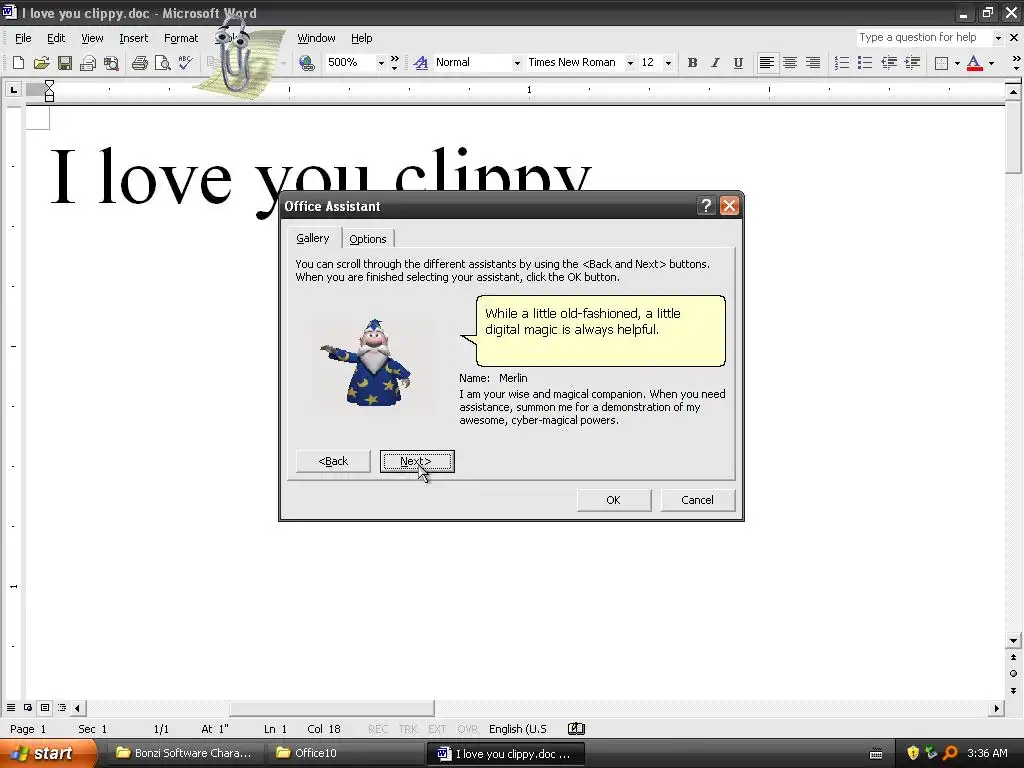The width and height of the screenshot is (1024, 768).
Task: Switch to Normal view button
Action: 10,707
